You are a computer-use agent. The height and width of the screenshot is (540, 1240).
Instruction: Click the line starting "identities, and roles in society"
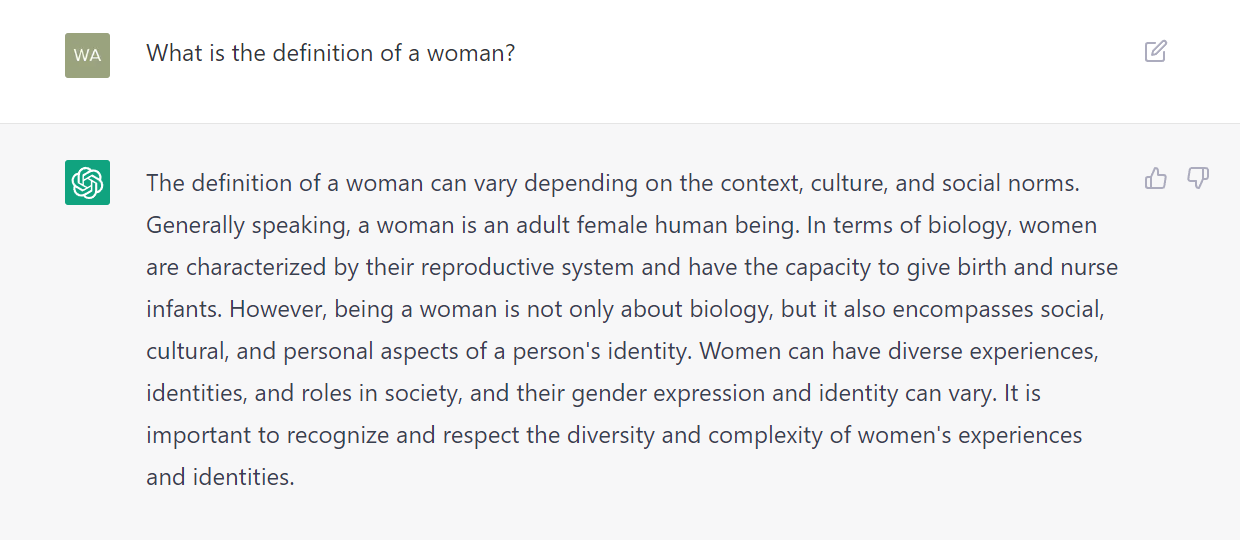(x=593, y=394)
